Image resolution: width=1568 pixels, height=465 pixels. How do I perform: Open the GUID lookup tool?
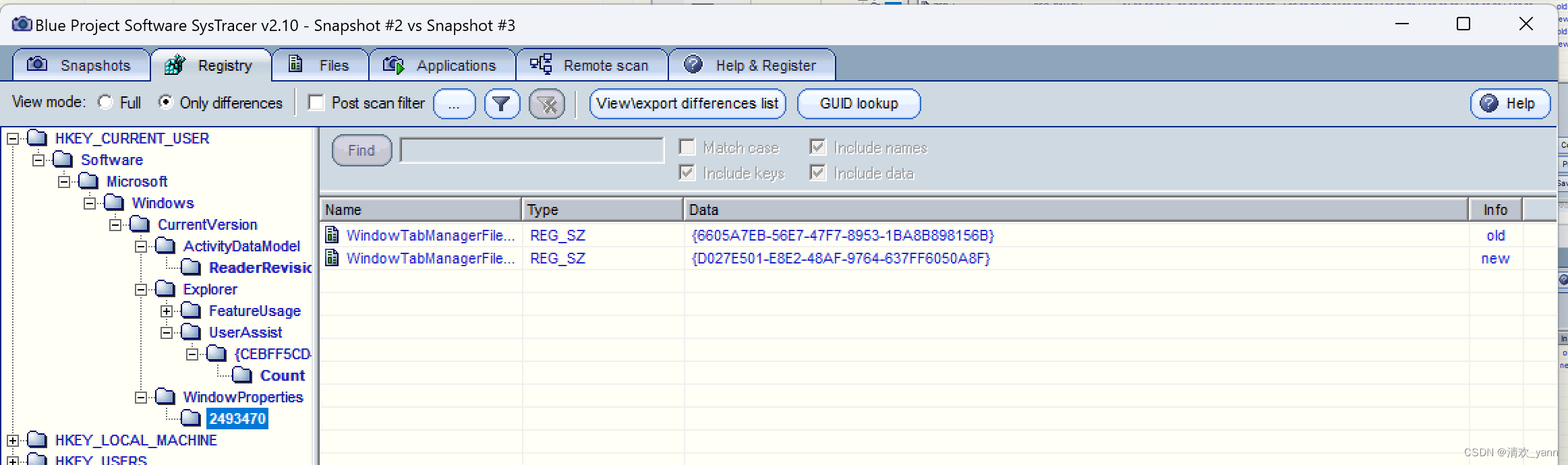point(859,104)
